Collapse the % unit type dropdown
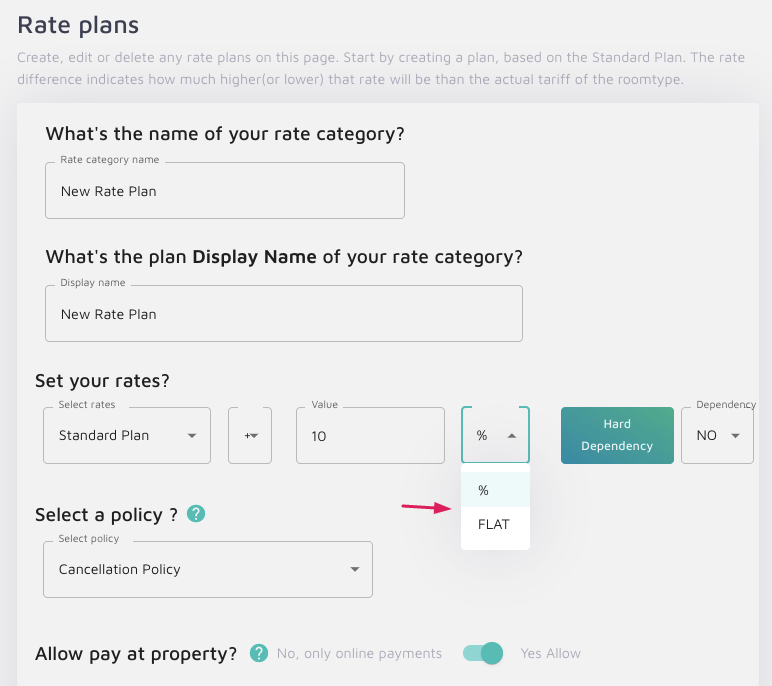 tap(495, 436)
